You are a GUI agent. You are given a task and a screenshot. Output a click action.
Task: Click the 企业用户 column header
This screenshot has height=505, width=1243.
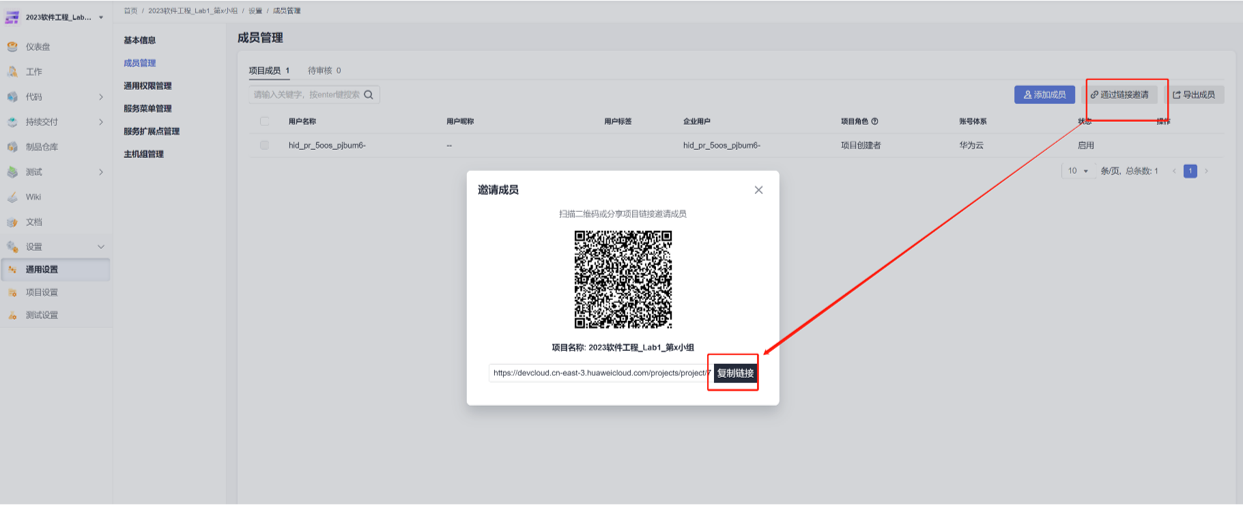(x=697, y=121)
